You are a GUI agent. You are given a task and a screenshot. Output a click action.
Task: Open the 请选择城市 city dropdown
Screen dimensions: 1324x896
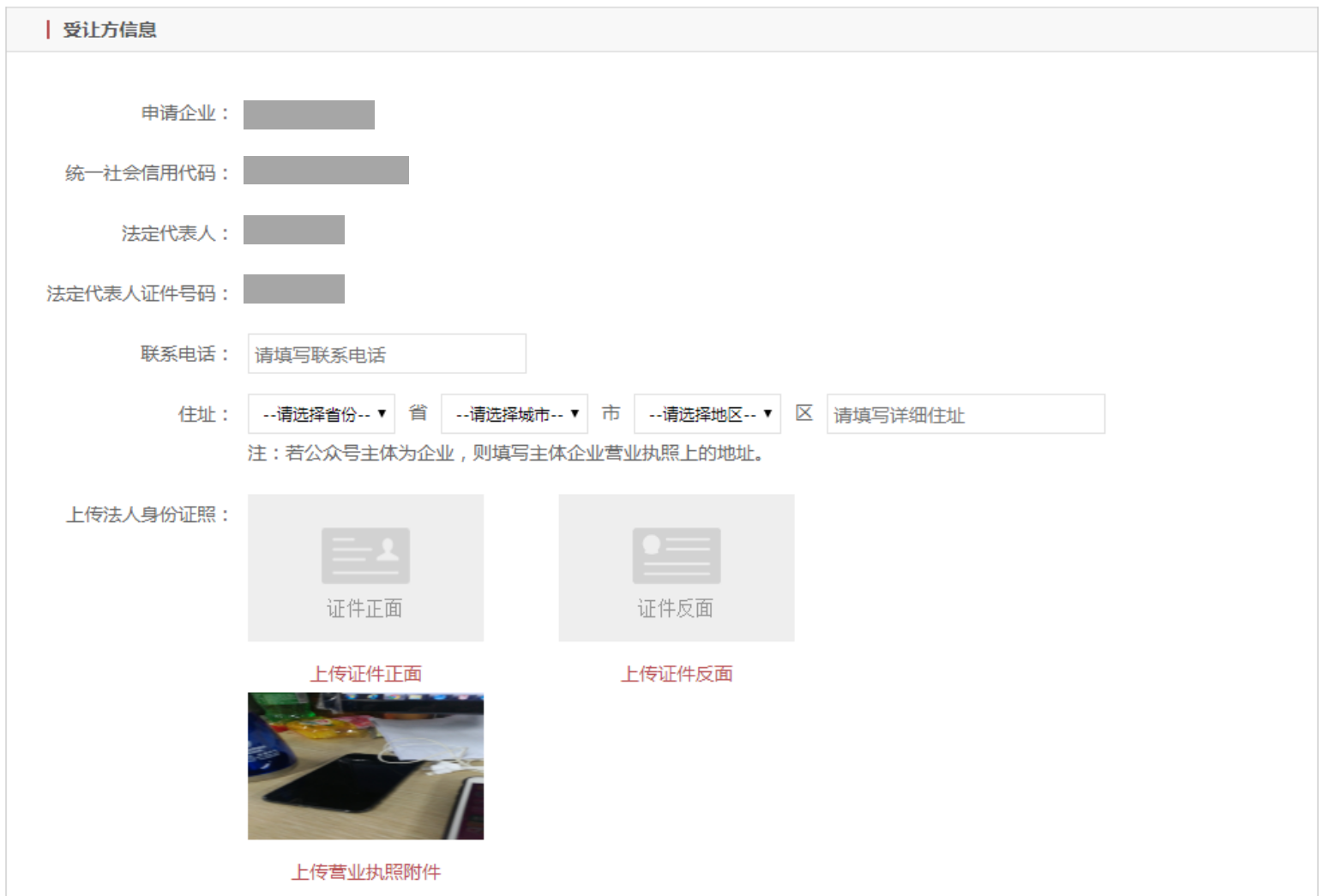coord(515,414)
